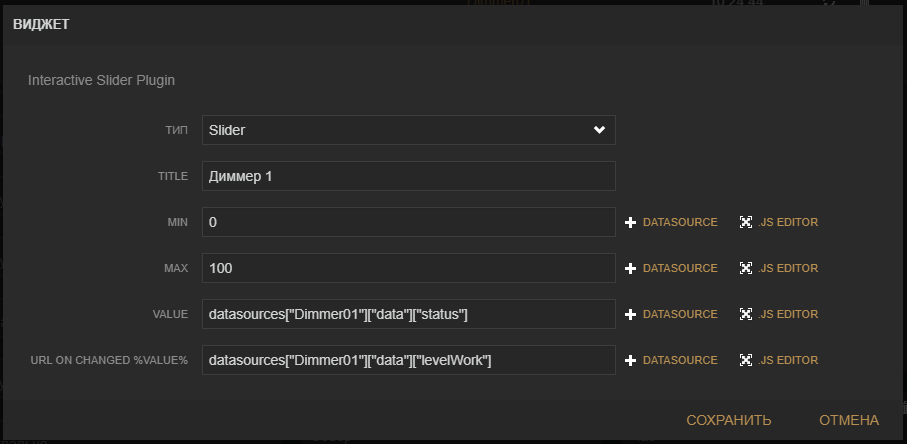Click the MAX input field showing 100

[408, 268]
